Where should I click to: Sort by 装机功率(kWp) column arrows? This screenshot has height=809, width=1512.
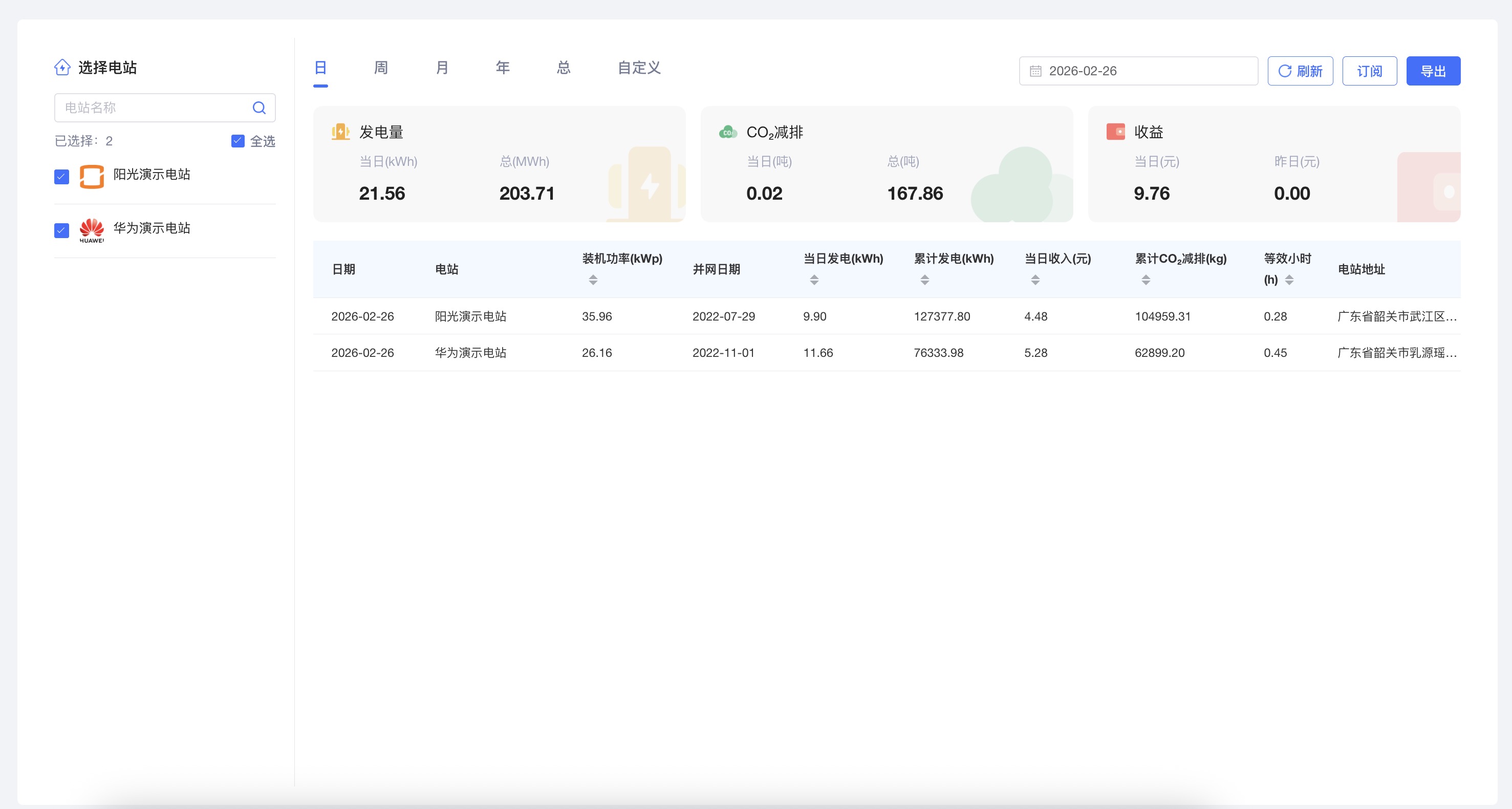(x=593, y=280)
